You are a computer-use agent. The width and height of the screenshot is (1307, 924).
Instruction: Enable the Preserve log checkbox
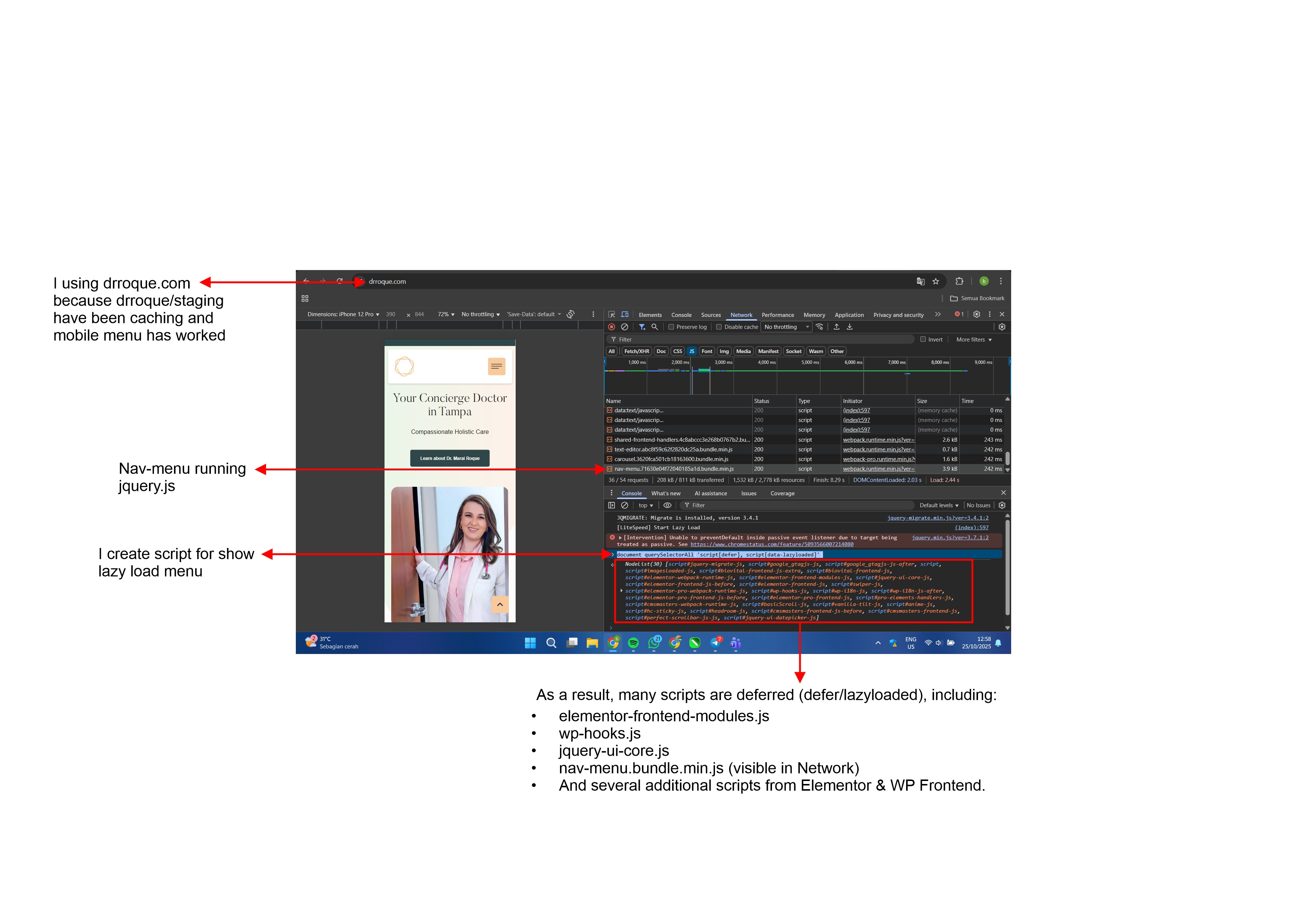[671, 327]
